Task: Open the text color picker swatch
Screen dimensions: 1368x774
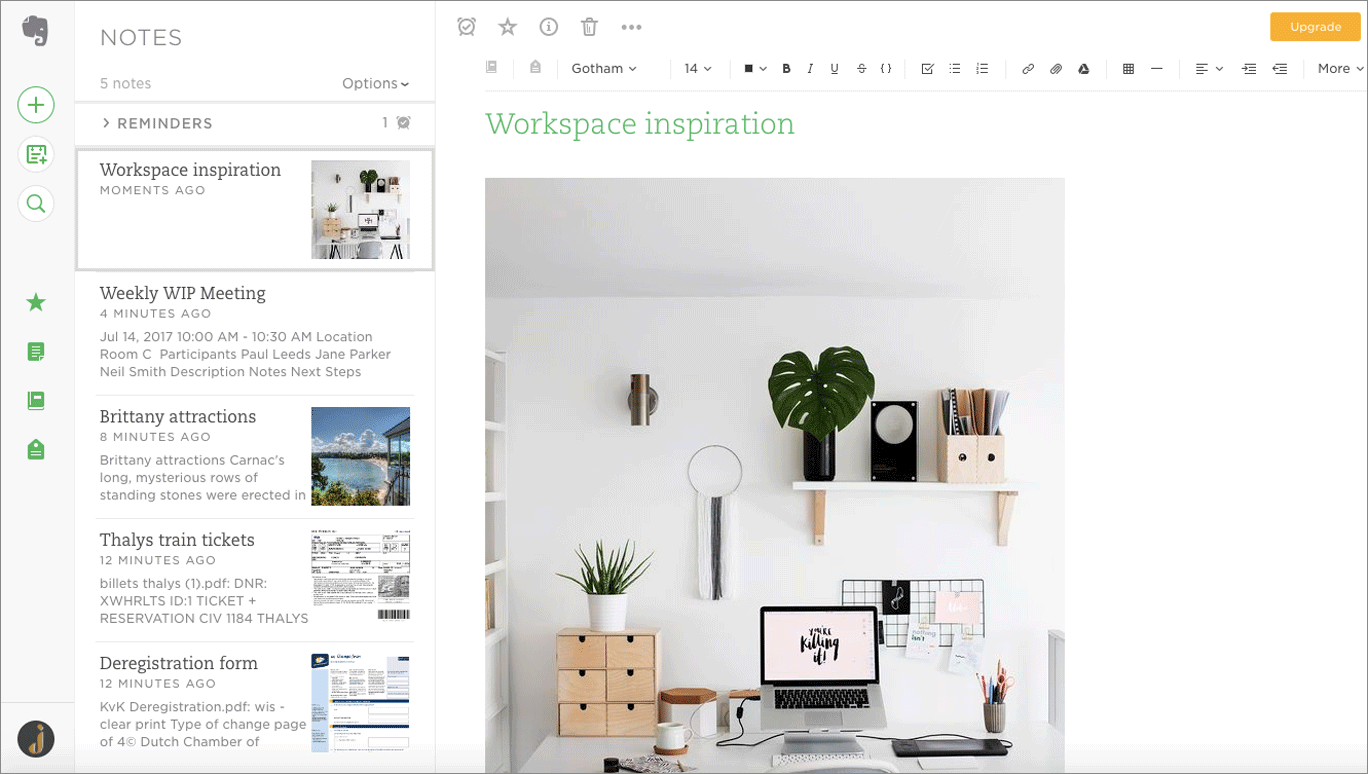Action: point(754,69)
